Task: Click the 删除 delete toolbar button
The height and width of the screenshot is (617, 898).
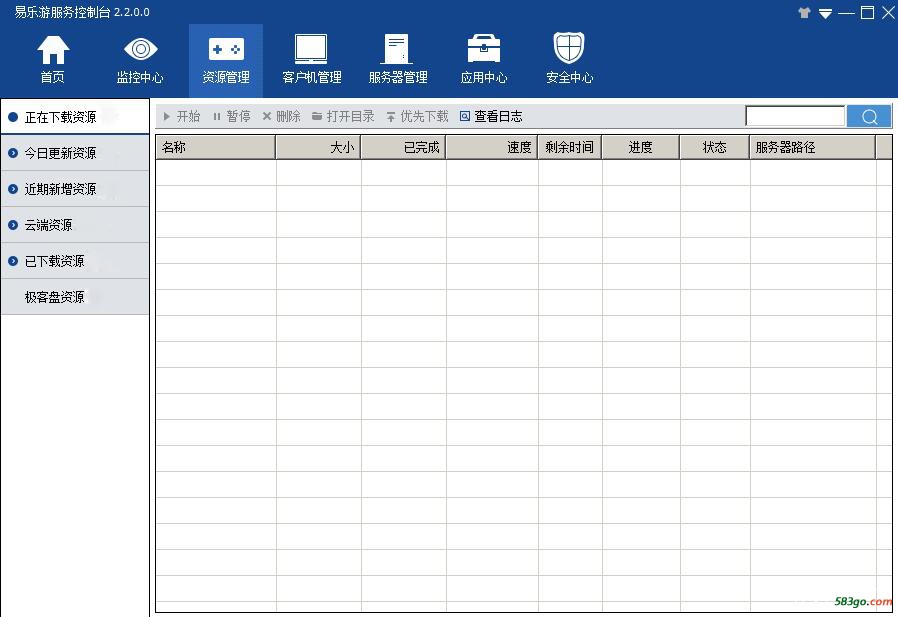Action: pyautogui.click(x=281, y=116)
